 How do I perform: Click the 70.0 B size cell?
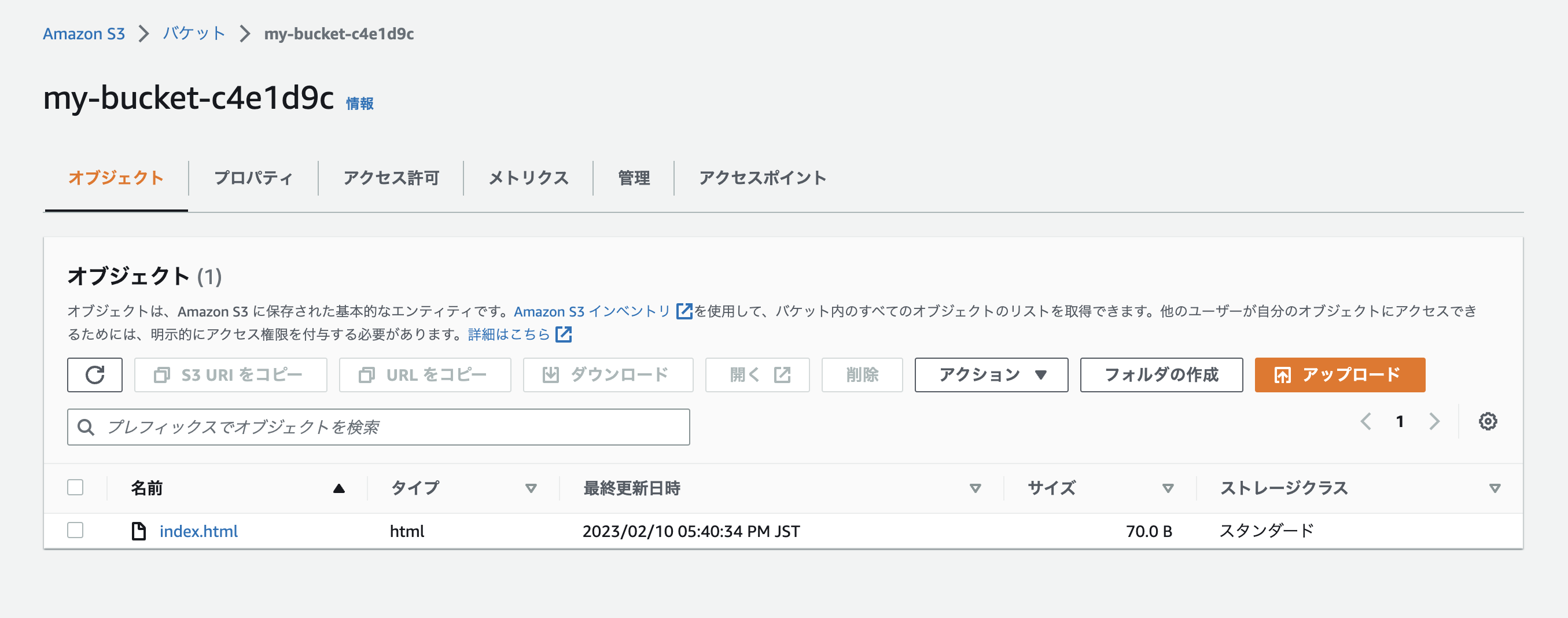[1149, 531]
